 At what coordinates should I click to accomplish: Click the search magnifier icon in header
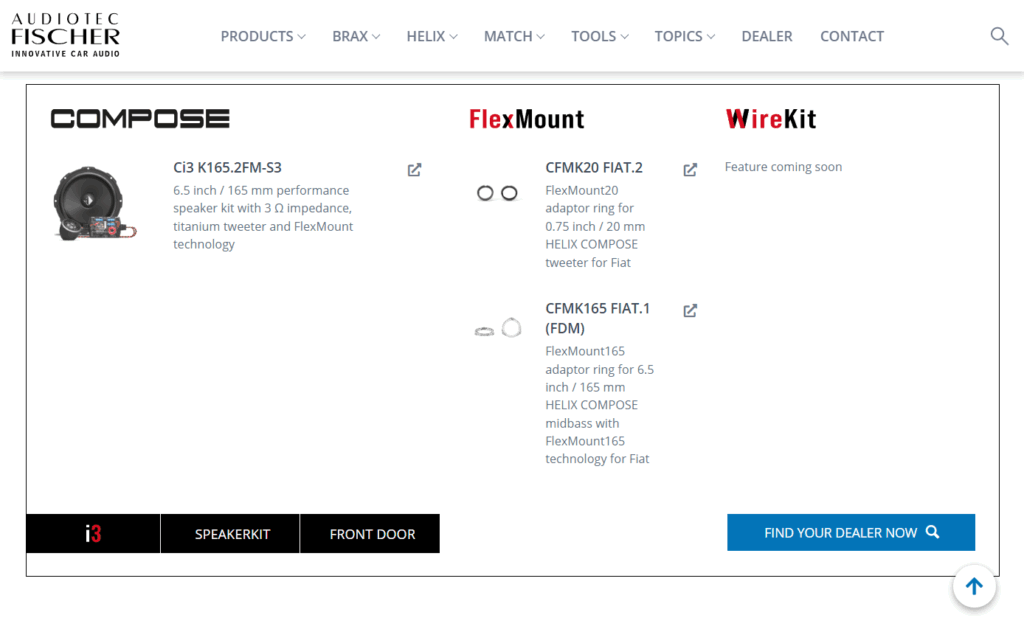[x=999, y=36]
